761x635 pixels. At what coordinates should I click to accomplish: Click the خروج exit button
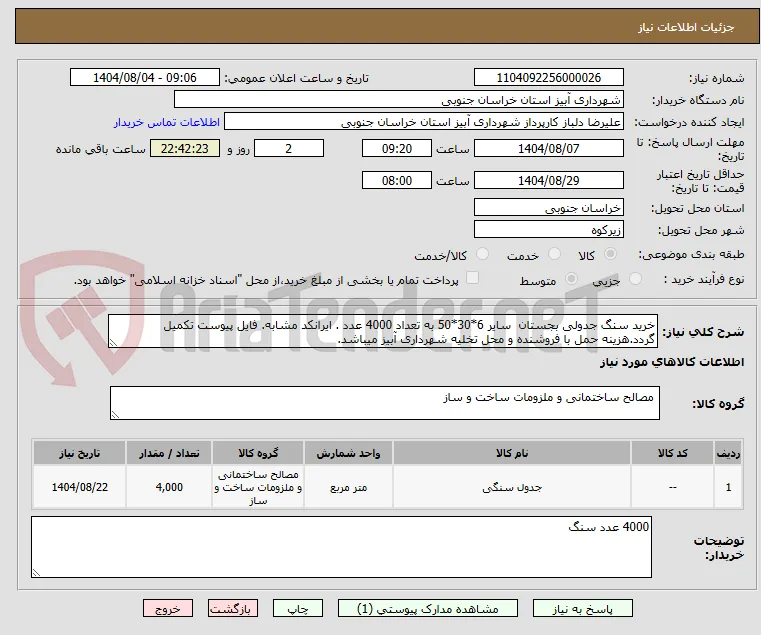click(168, 608)
